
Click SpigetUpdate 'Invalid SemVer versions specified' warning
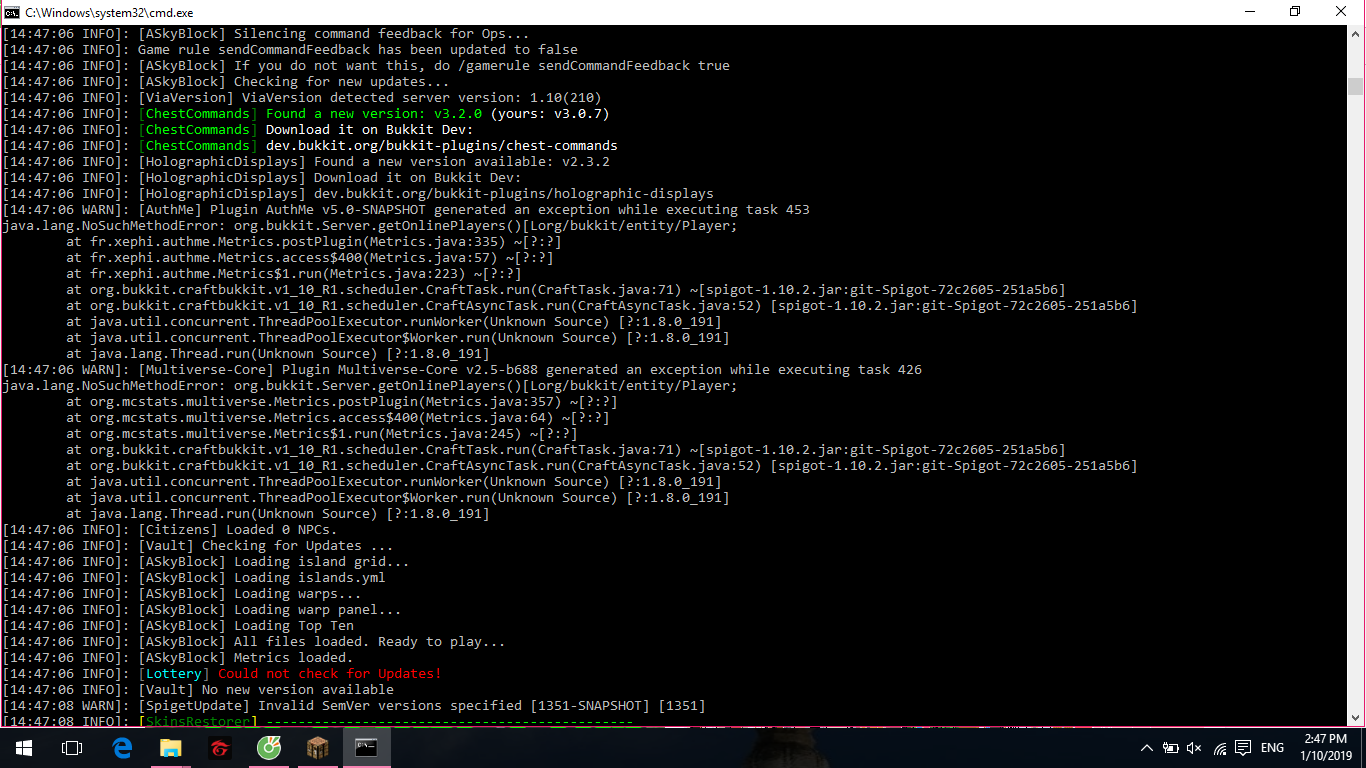click(354, 706)
